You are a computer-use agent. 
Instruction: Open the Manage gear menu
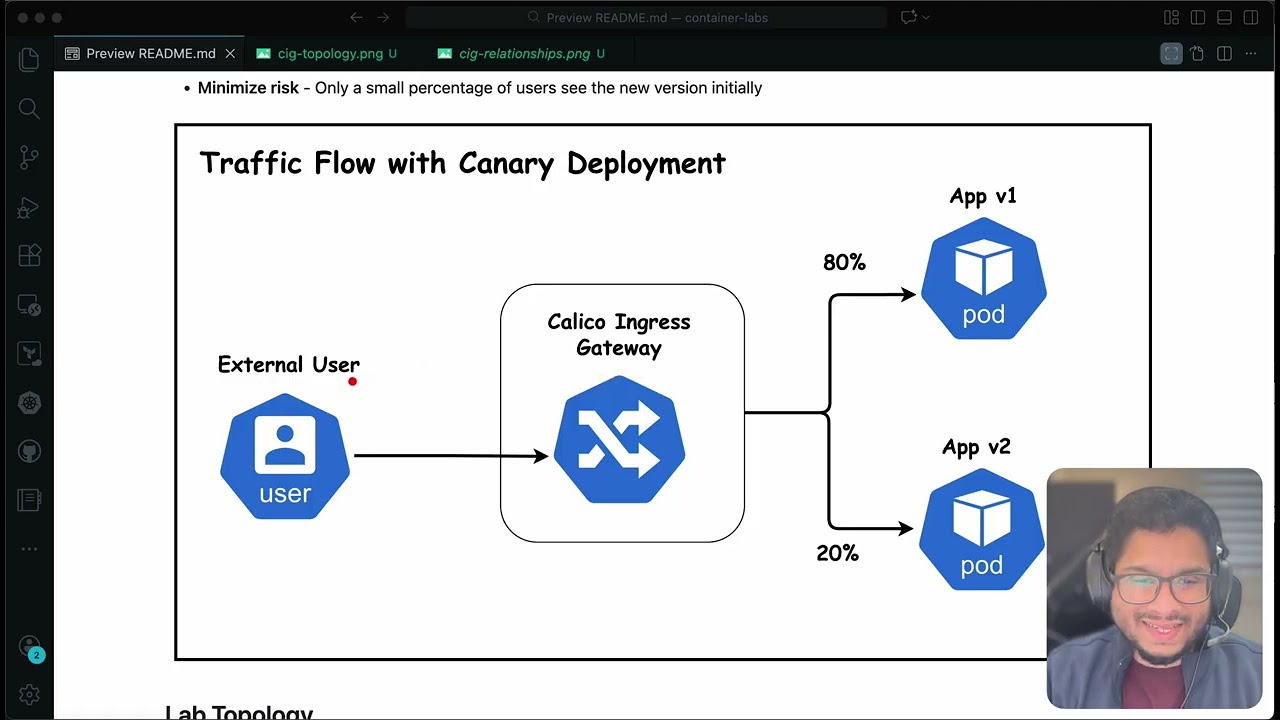point(29,694)
